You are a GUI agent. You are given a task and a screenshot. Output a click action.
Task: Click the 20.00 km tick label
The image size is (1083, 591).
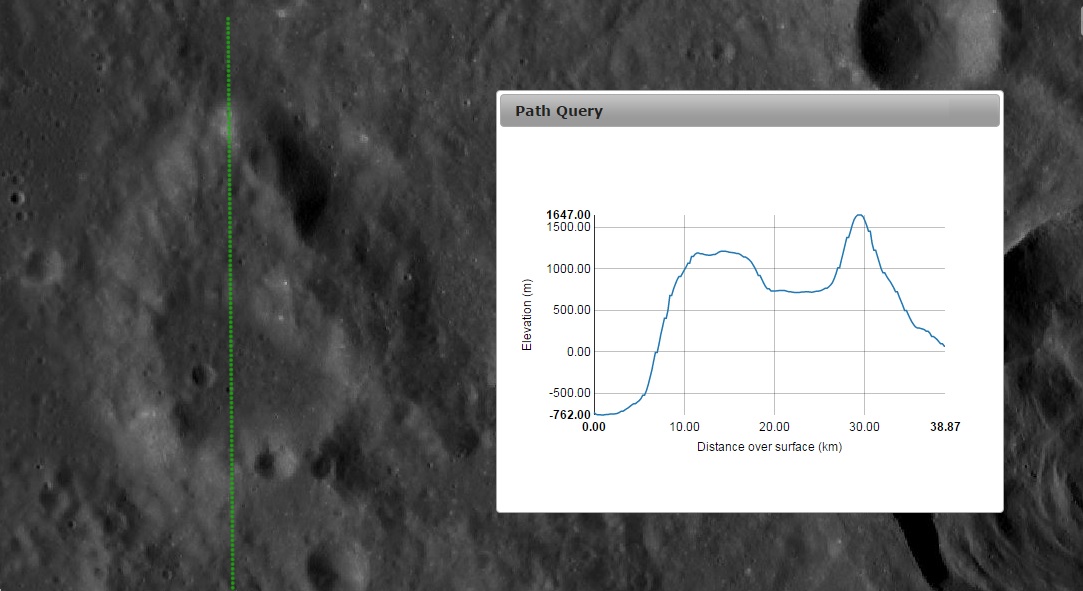[x=774, y=426]
